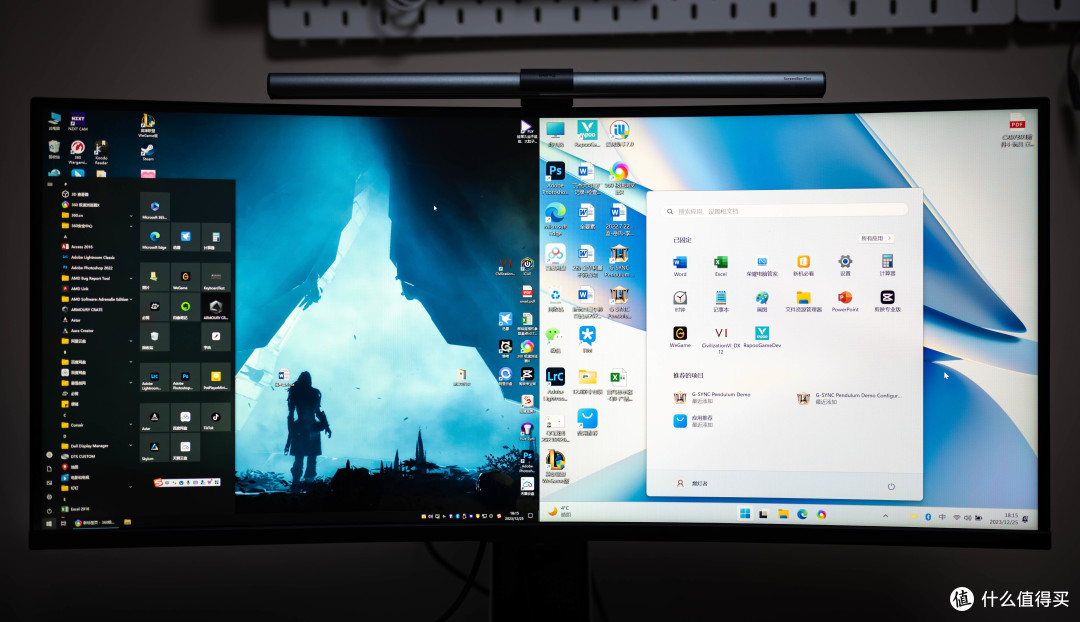Open Calculator in the right screen's pinned apps
1080x622 pixels.
click(x=887, y=265)
